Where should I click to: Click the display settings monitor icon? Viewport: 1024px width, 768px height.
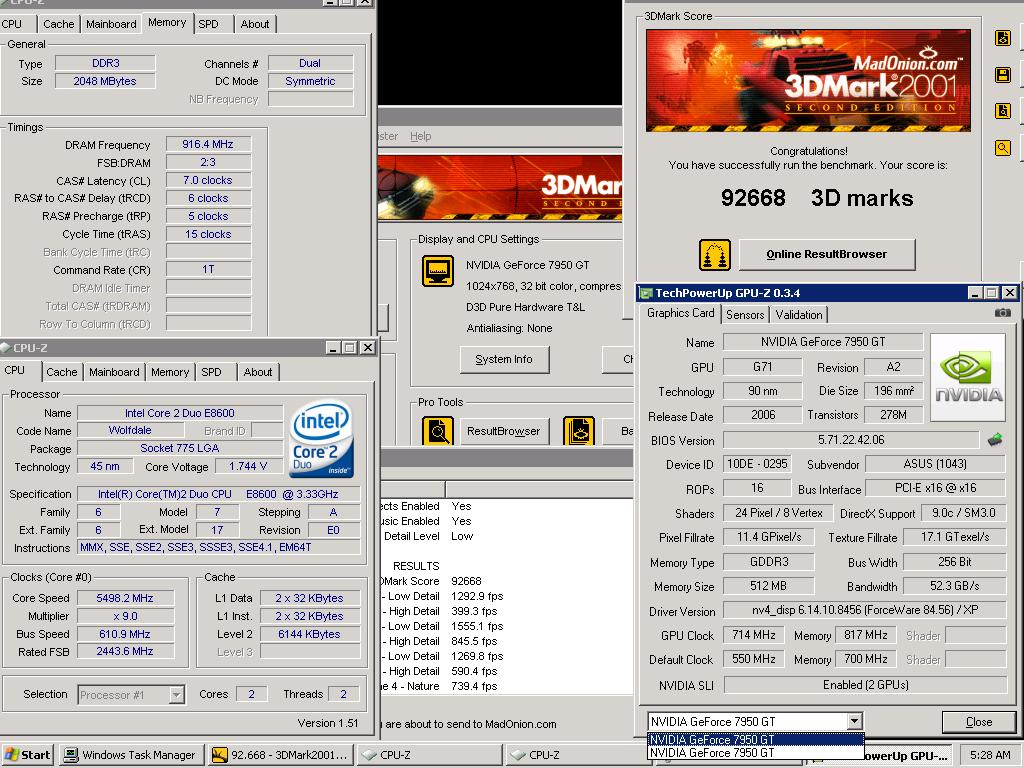coord(438,270)
